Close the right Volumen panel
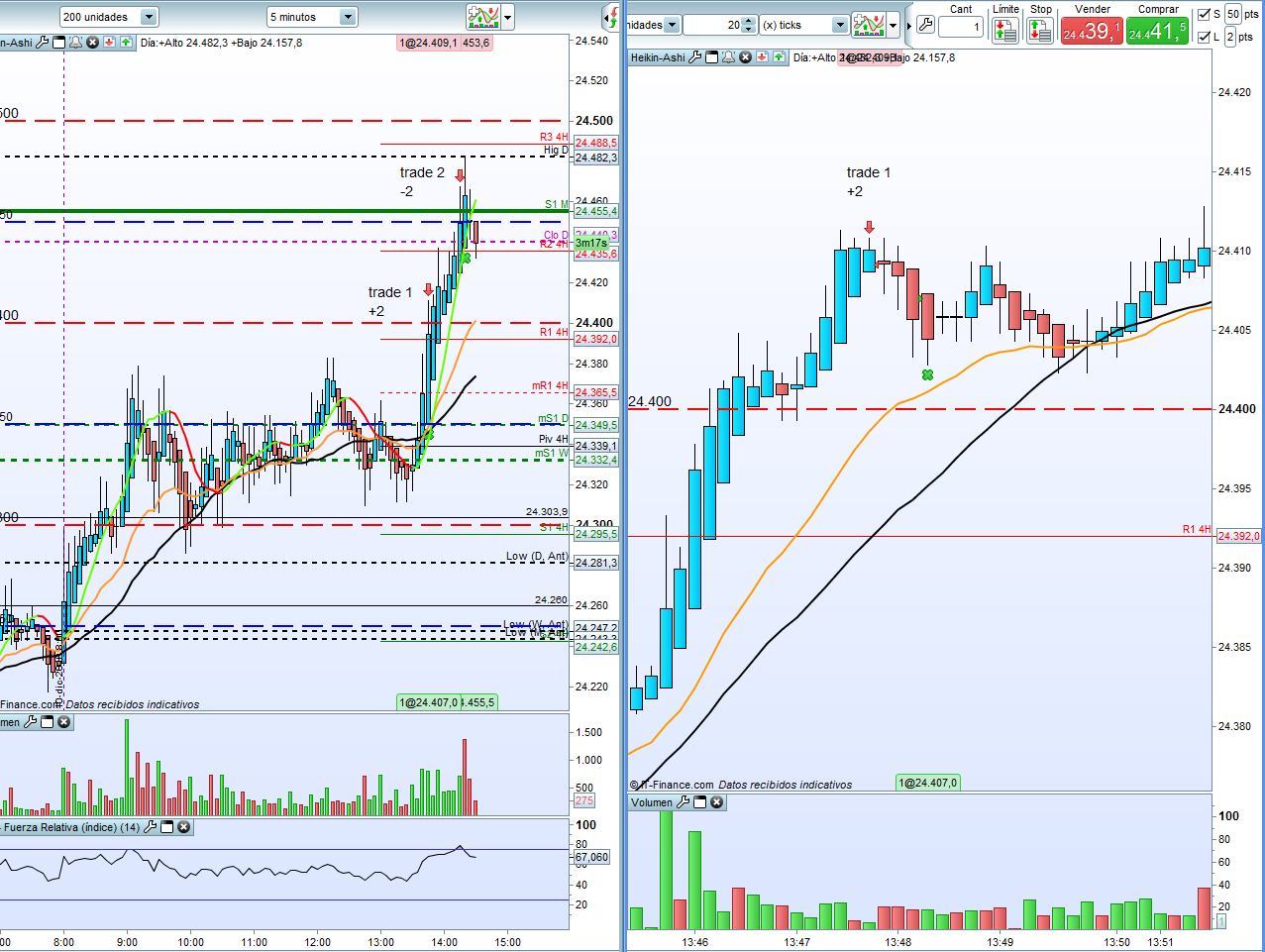The height and width of the screenshot is (952, 1265). click(x=717, y=802)
